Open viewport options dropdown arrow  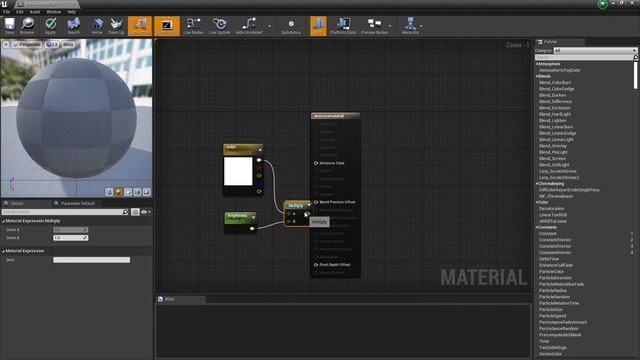(6, 44)
